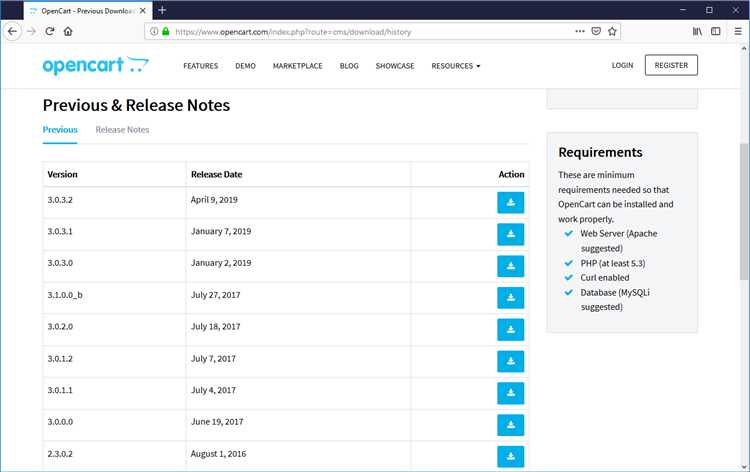The height and width of the screenshot is (472, 750).
Task: Go to the Marketplace
Action: pyautogui.click(x=298, y=66)
